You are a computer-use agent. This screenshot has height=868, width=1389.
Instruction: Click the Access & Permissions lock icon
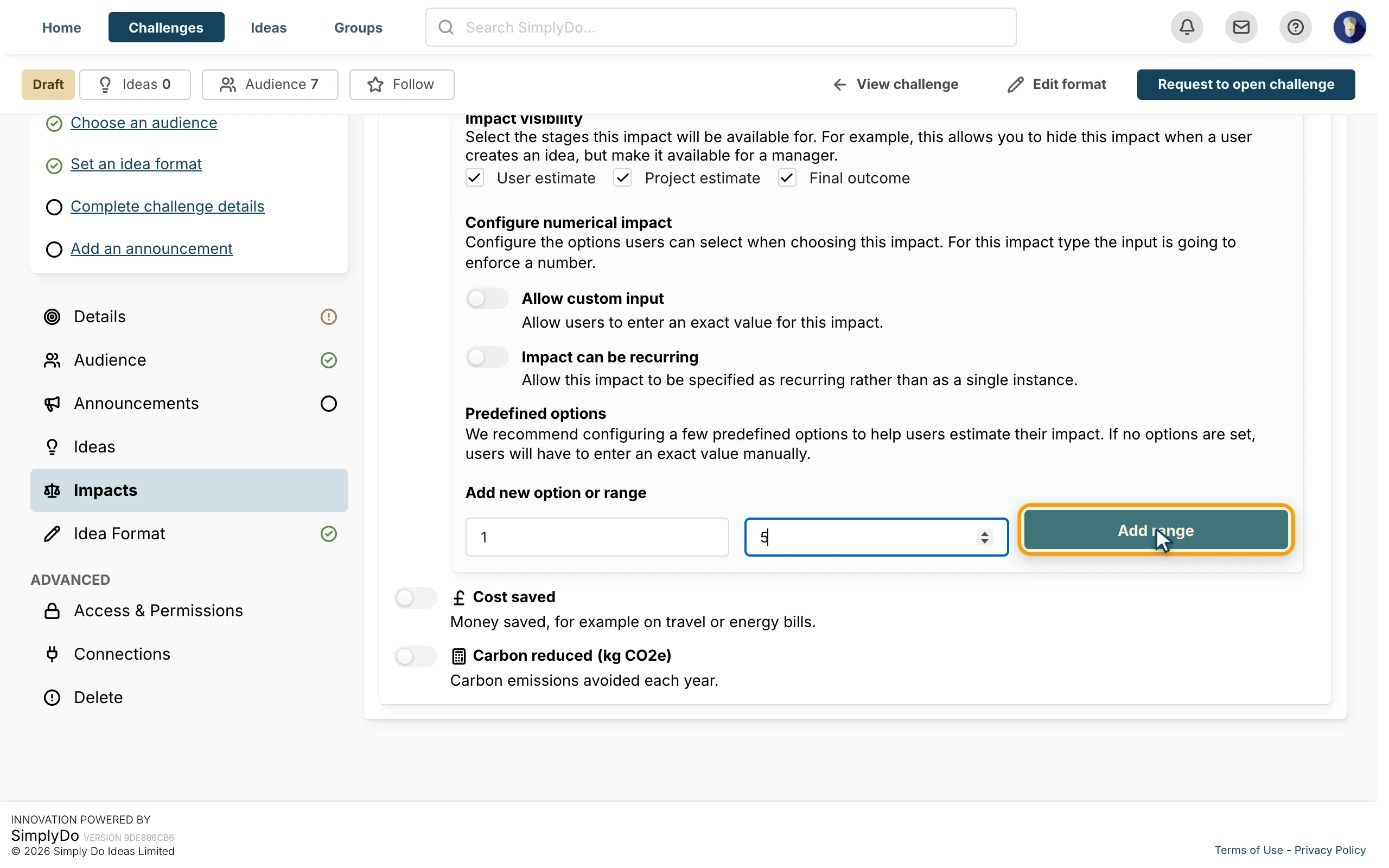pos(52,610)
